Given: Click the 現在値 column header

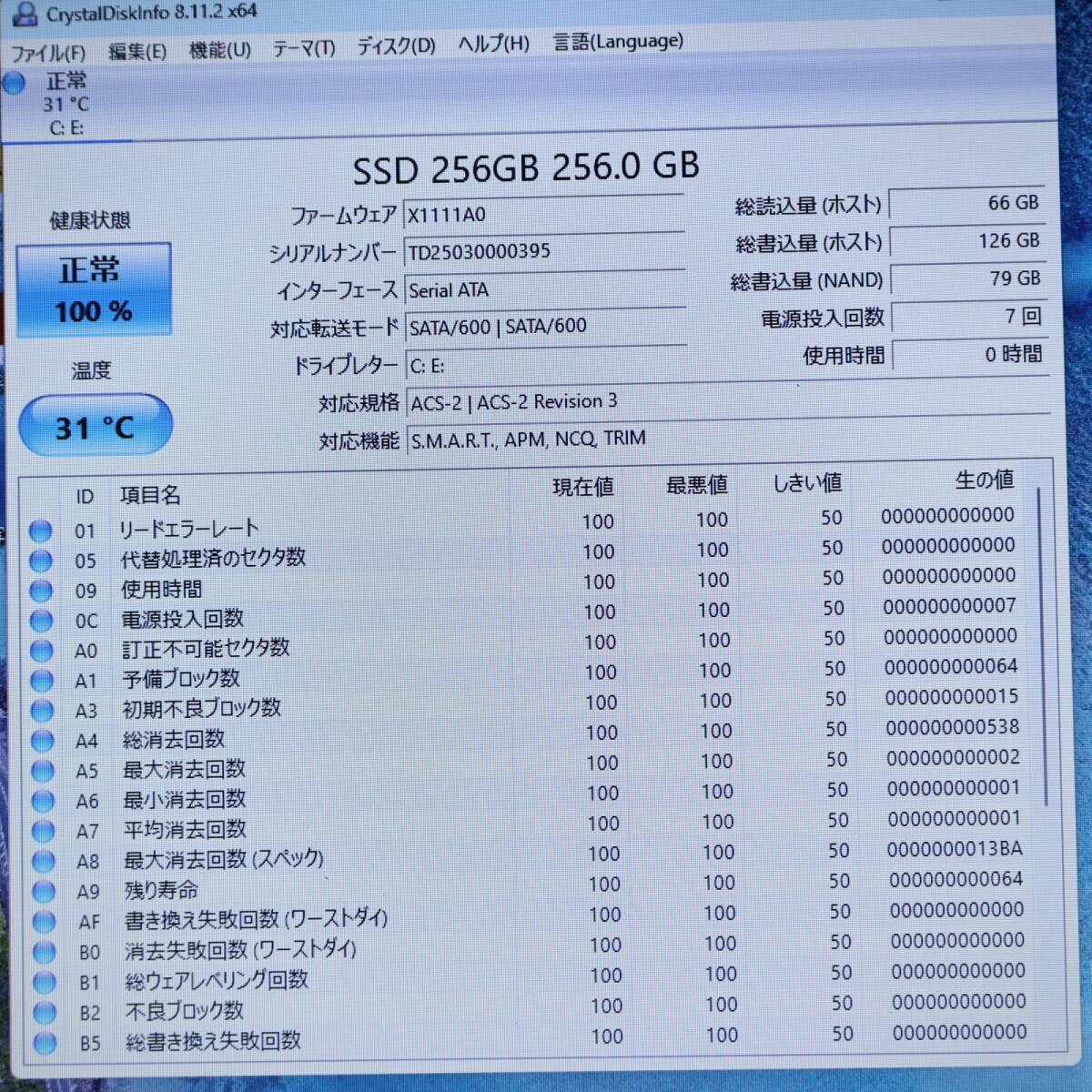Looking at the screenshot, I should click(583, 488).
